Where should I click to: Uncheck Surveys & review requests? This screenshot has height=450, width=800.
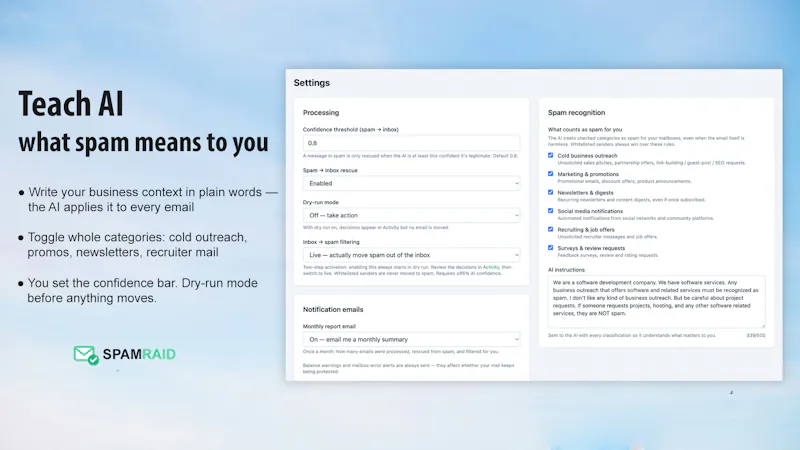point(551,247)
